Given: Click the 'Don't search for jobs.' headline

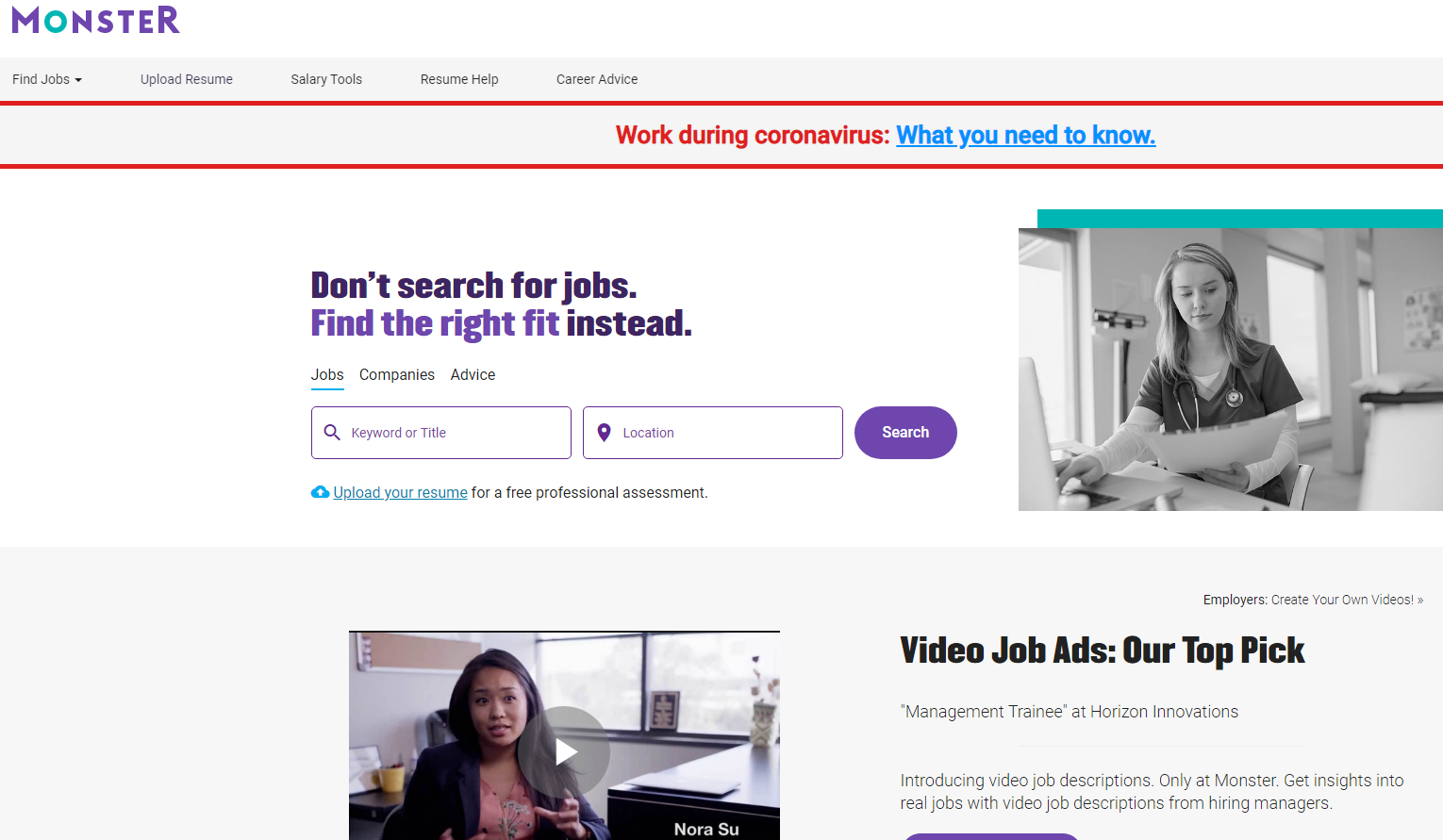Looking at the screenshot, I should pos(474,286).
